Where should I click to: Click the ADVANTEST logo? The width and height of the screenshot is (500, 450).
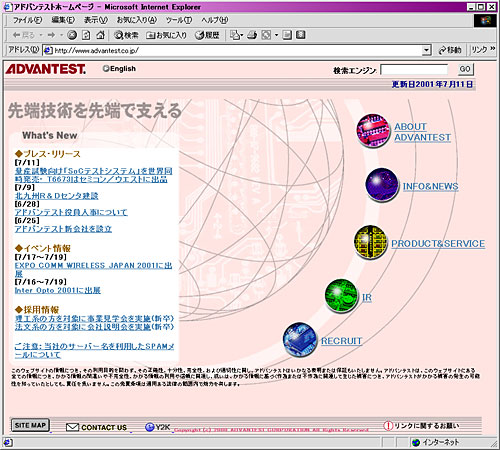46,69
